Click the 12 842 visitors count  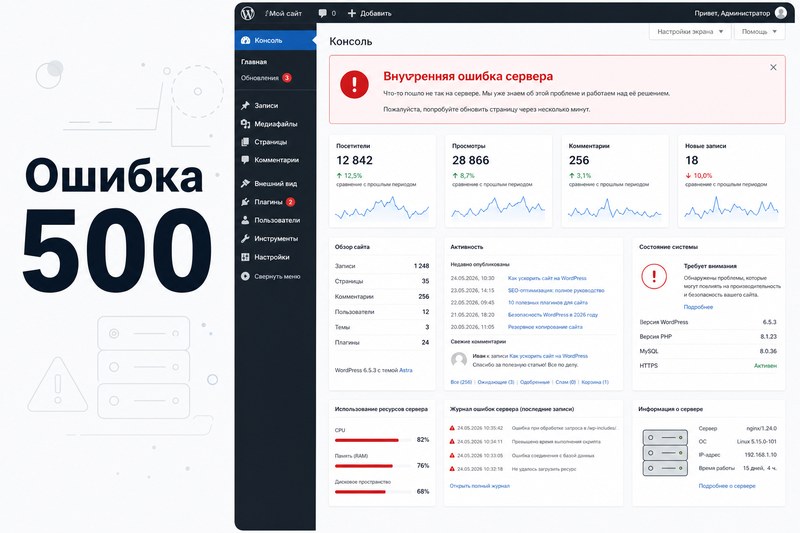(354, 160)
